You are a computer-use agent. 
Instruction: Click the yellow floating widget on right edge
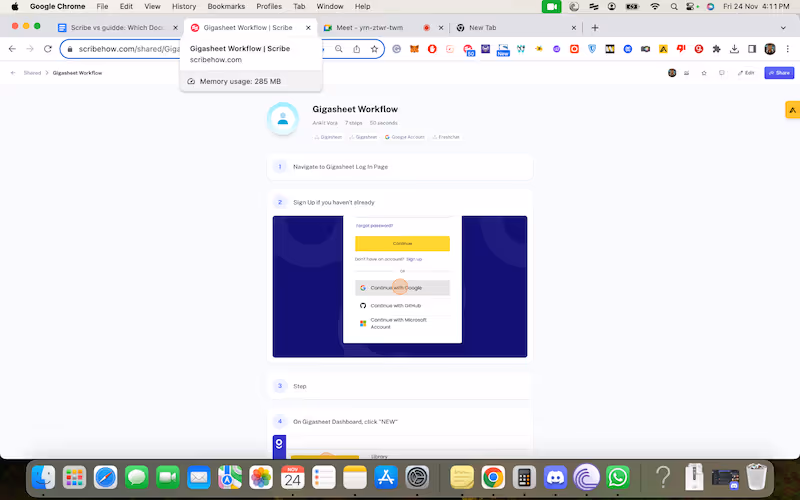tap(792, 110)
